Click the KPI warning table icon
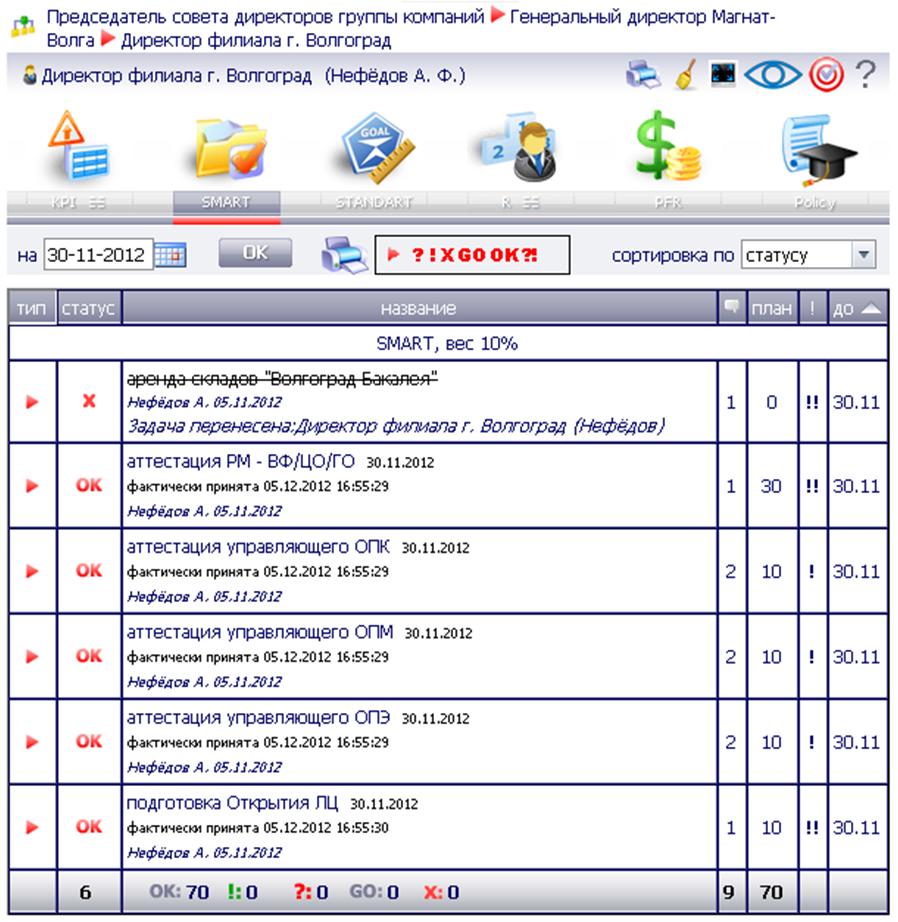898x922 pixels. (79, 145)
